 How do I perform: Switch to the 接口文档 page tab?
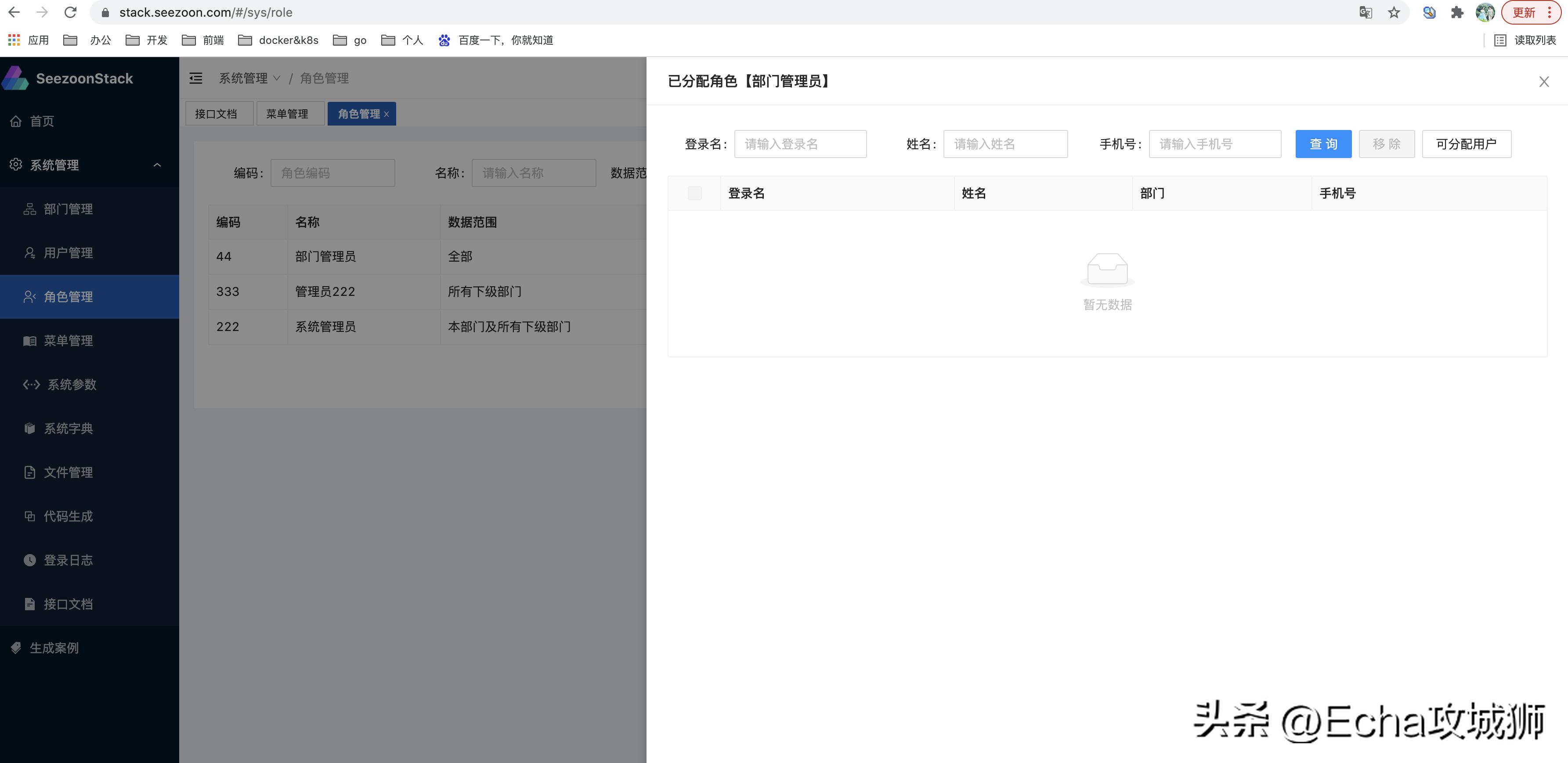(x=219, y=114)
